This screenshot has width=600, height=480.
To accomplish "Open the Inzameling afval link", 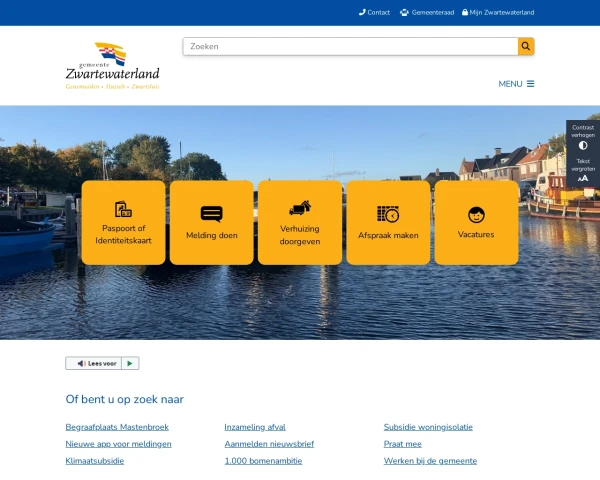I will [x=255, y=427].
